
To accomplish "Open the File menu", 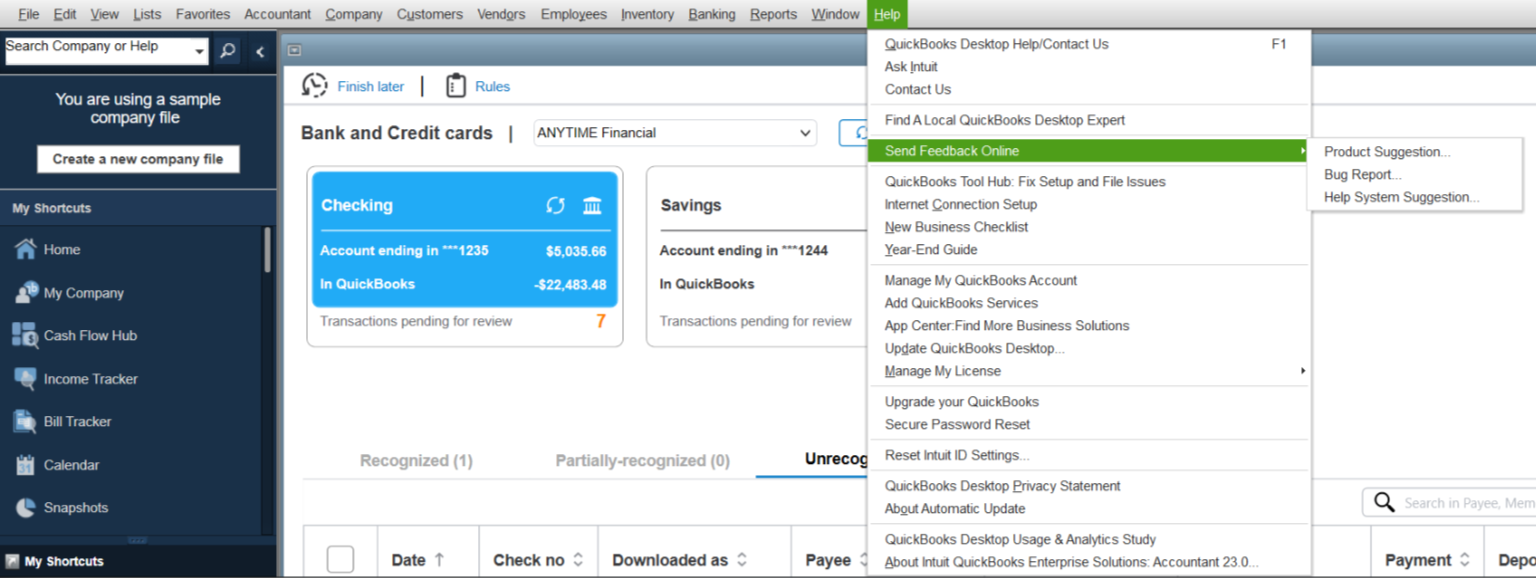I will click(x=29, y=14).
